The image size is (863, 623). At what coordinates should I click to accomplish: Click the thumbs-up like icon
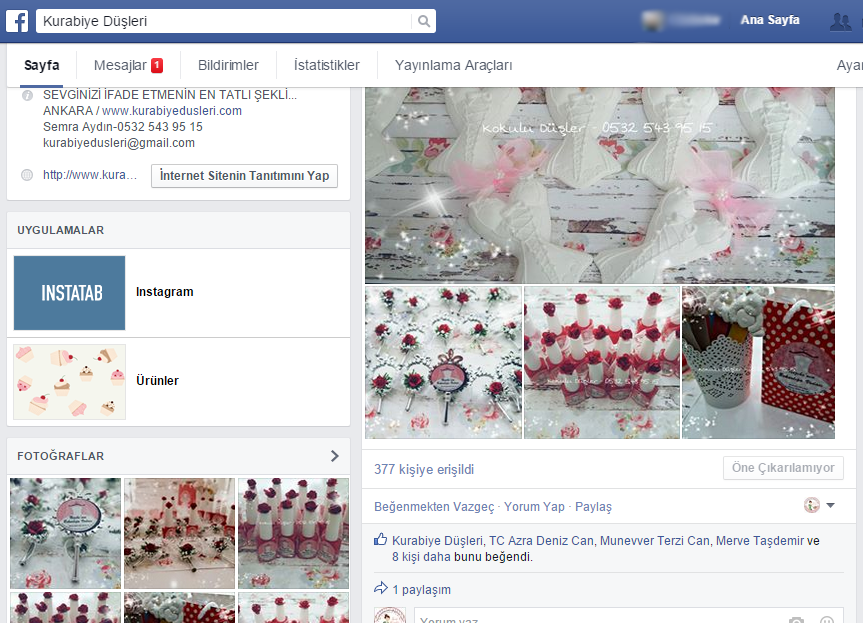pyautogui.click(x=380, y=539)
